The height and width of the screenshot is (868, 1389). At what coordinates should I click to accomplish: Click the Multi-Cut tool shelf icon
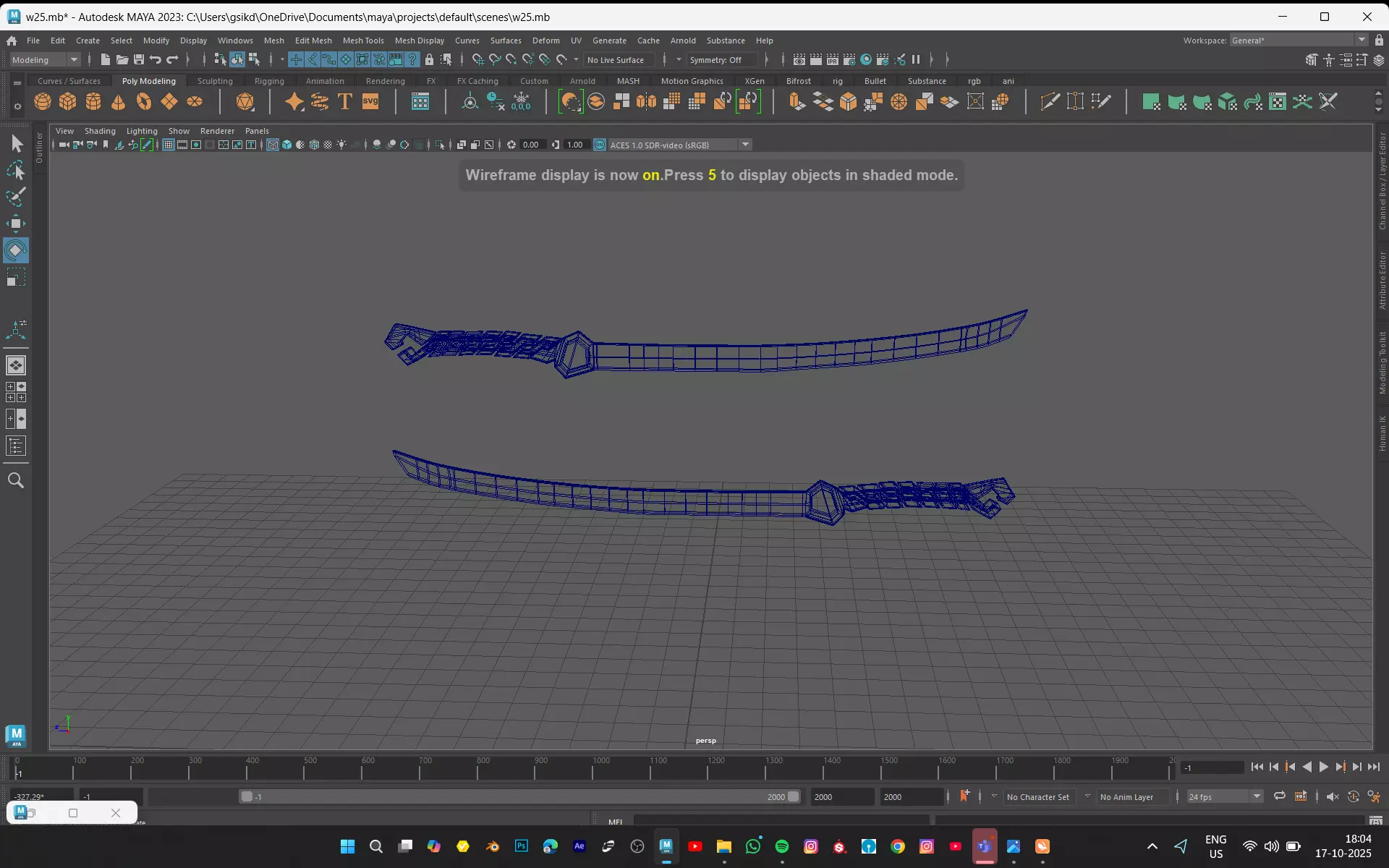click(x=1050, y=102)
